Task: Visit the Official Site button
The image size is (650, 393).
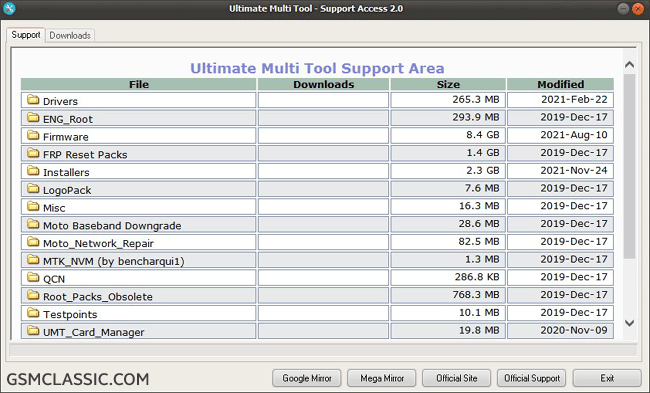Action: (456, 378)
